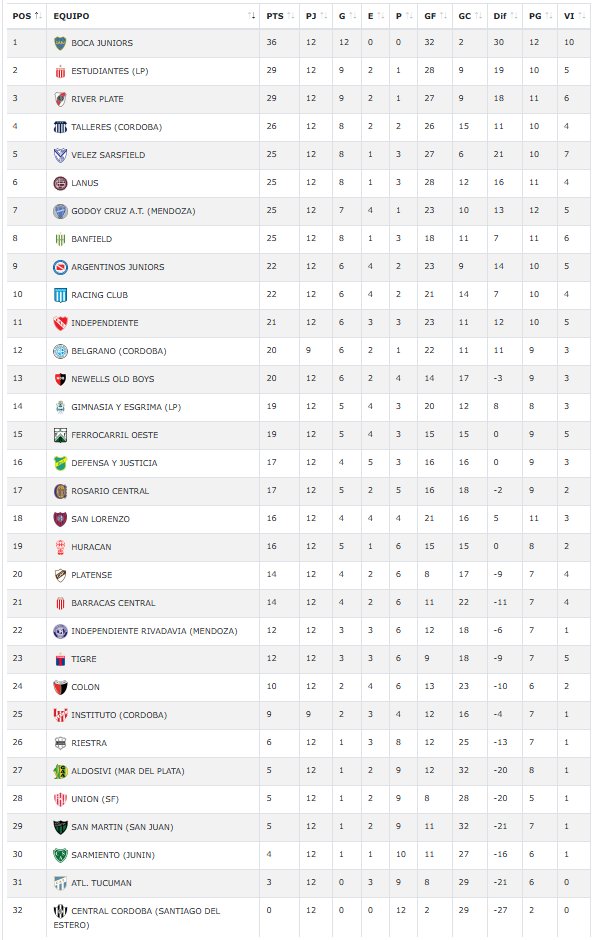
Task: Click the Velez Sarsfield crest
Action: (60, 155)
